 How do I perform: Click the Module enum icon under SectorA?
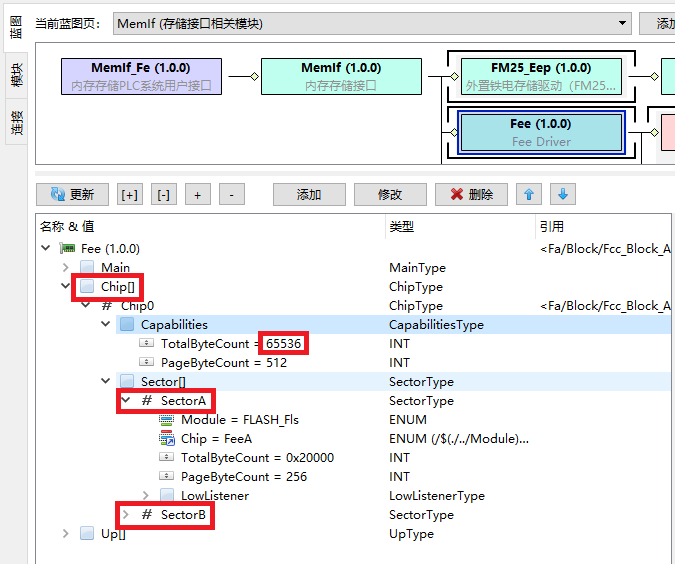tap(167, 420)
